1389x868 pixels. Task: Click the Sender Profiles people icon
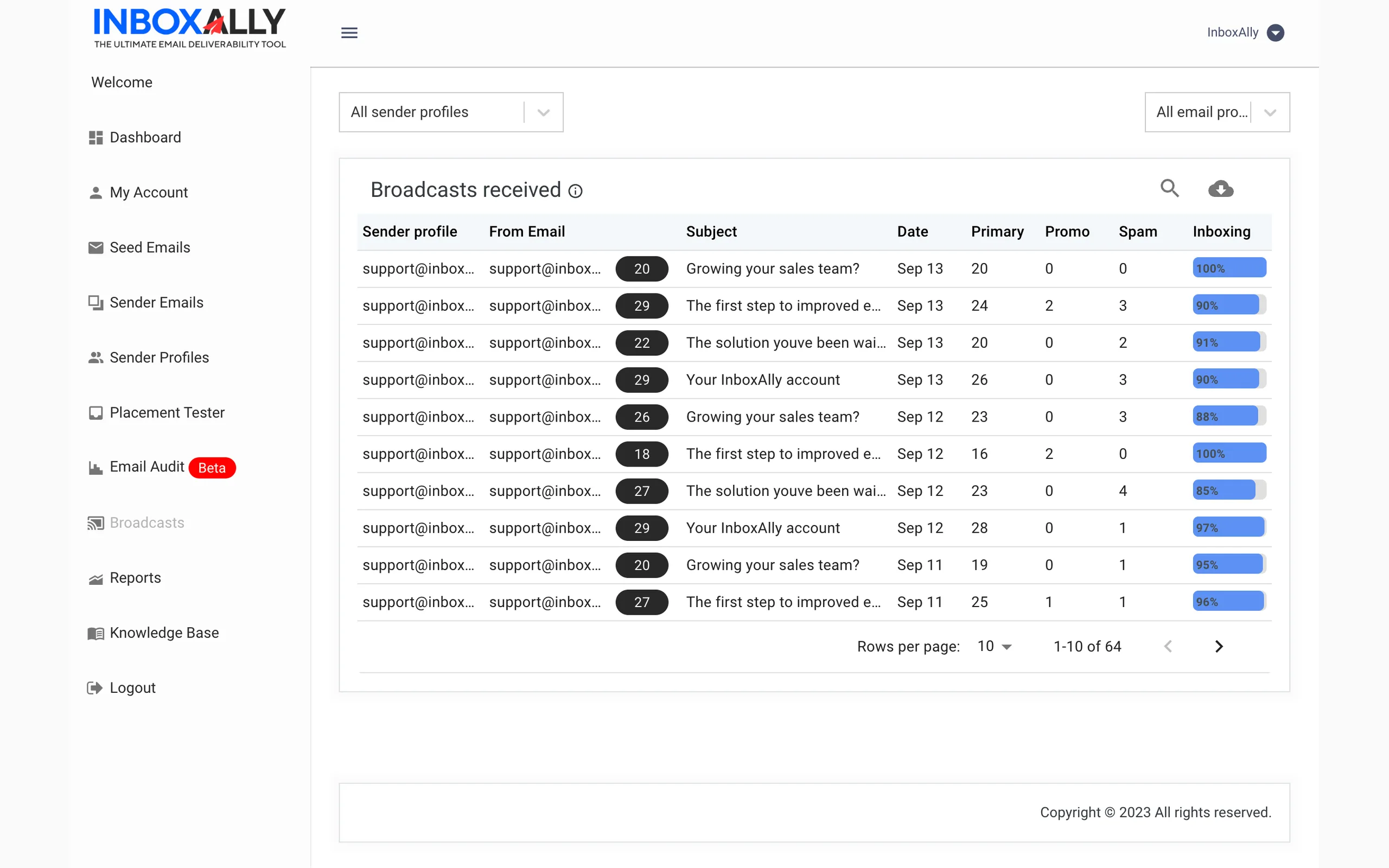[96, 358]
